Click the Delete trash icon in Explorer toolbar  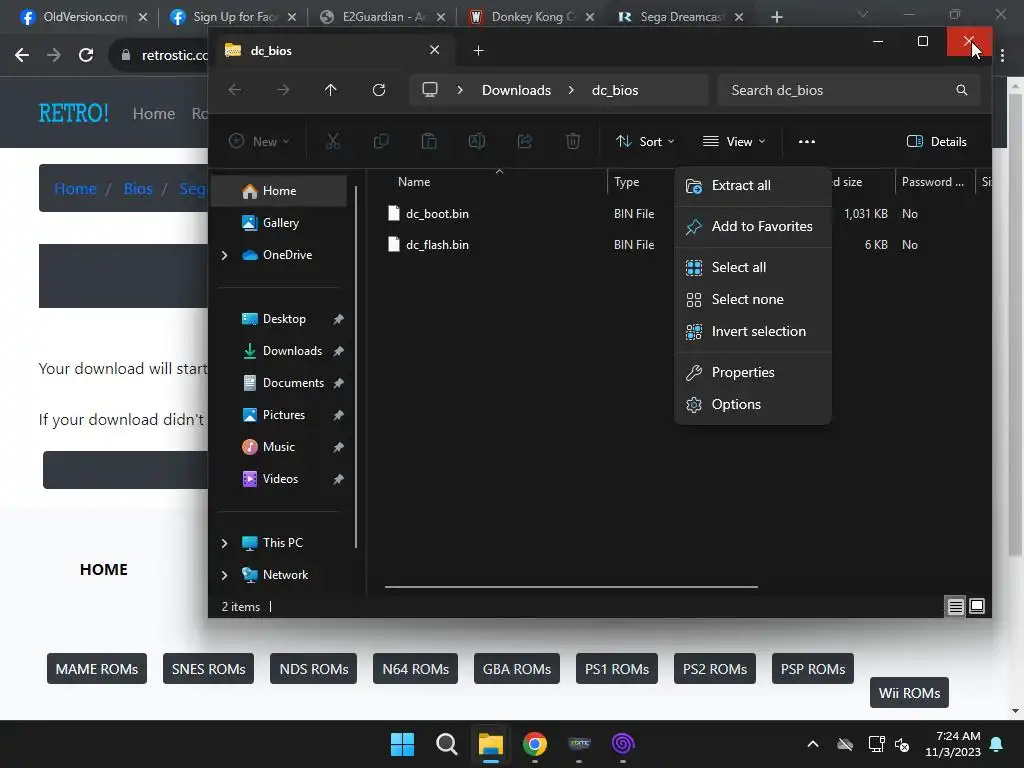click(573, 141)
